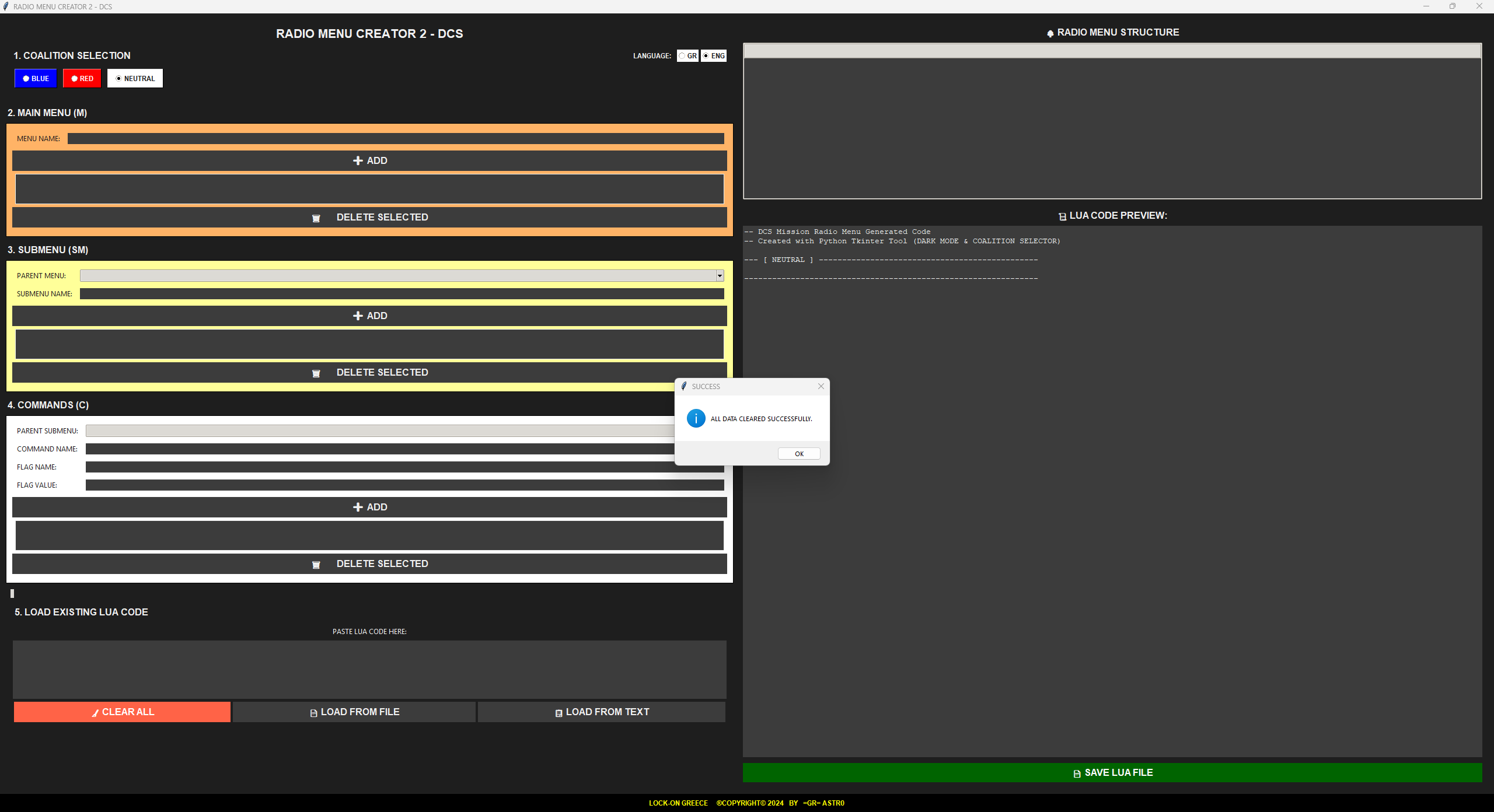Screen dimensions: 1494x812
Task: Click the plus icon on Main Menu ADD
Action: pos(358,160)
